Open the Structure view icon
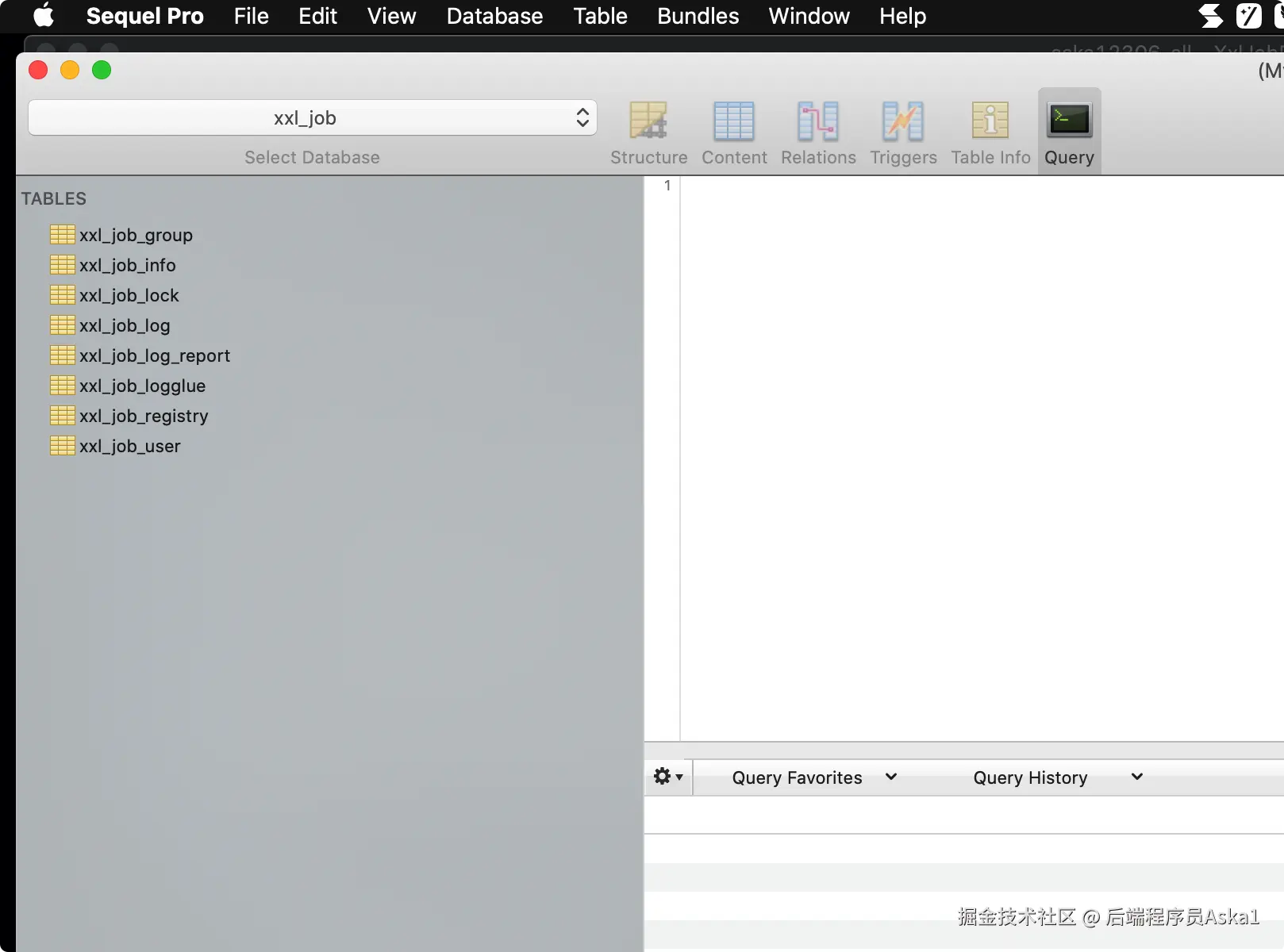 (648, 121)
